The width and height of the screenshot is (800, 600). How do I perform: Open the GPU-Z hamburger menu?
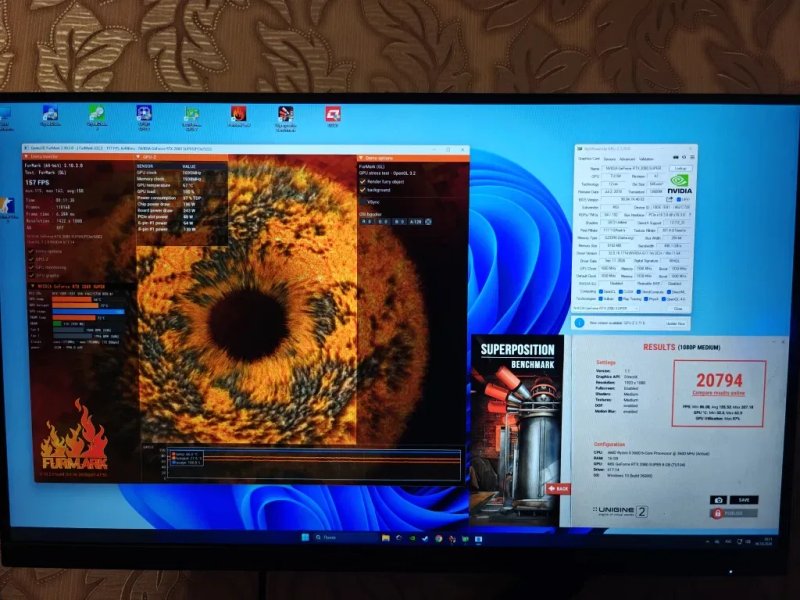point(692,157)
